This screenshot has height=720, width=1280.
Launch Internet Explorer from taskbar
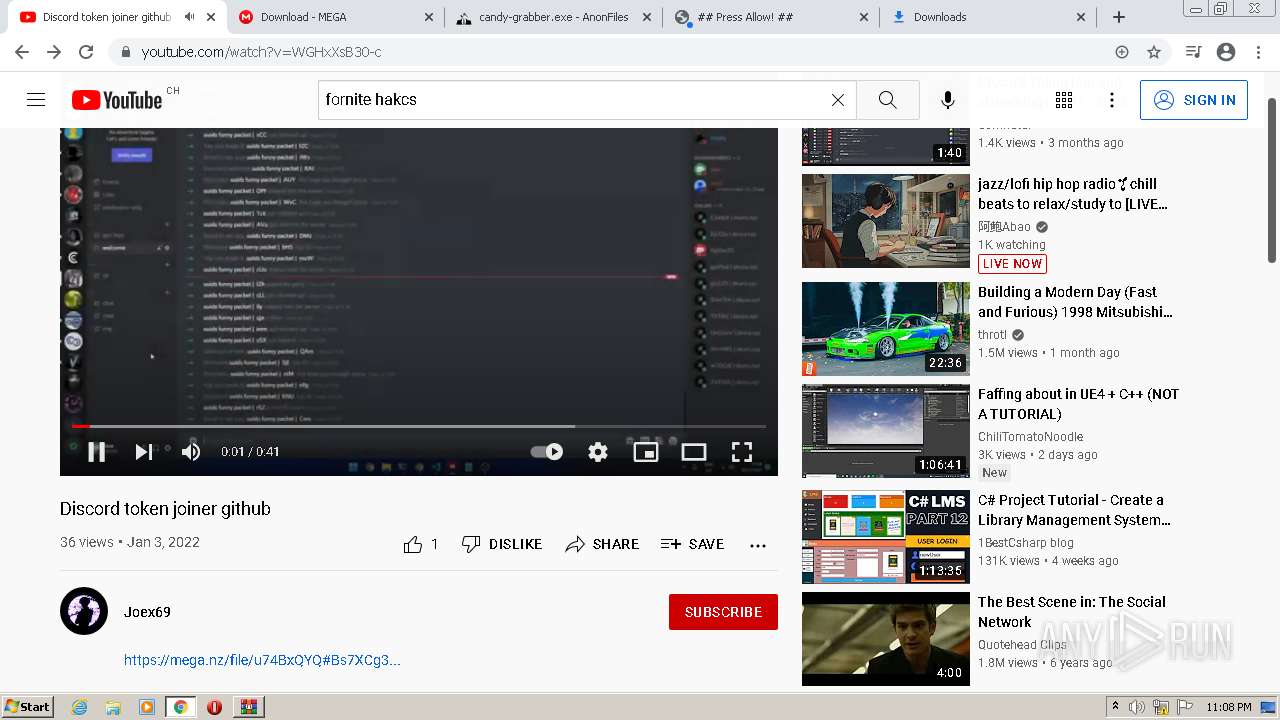[x=79, y=707]
